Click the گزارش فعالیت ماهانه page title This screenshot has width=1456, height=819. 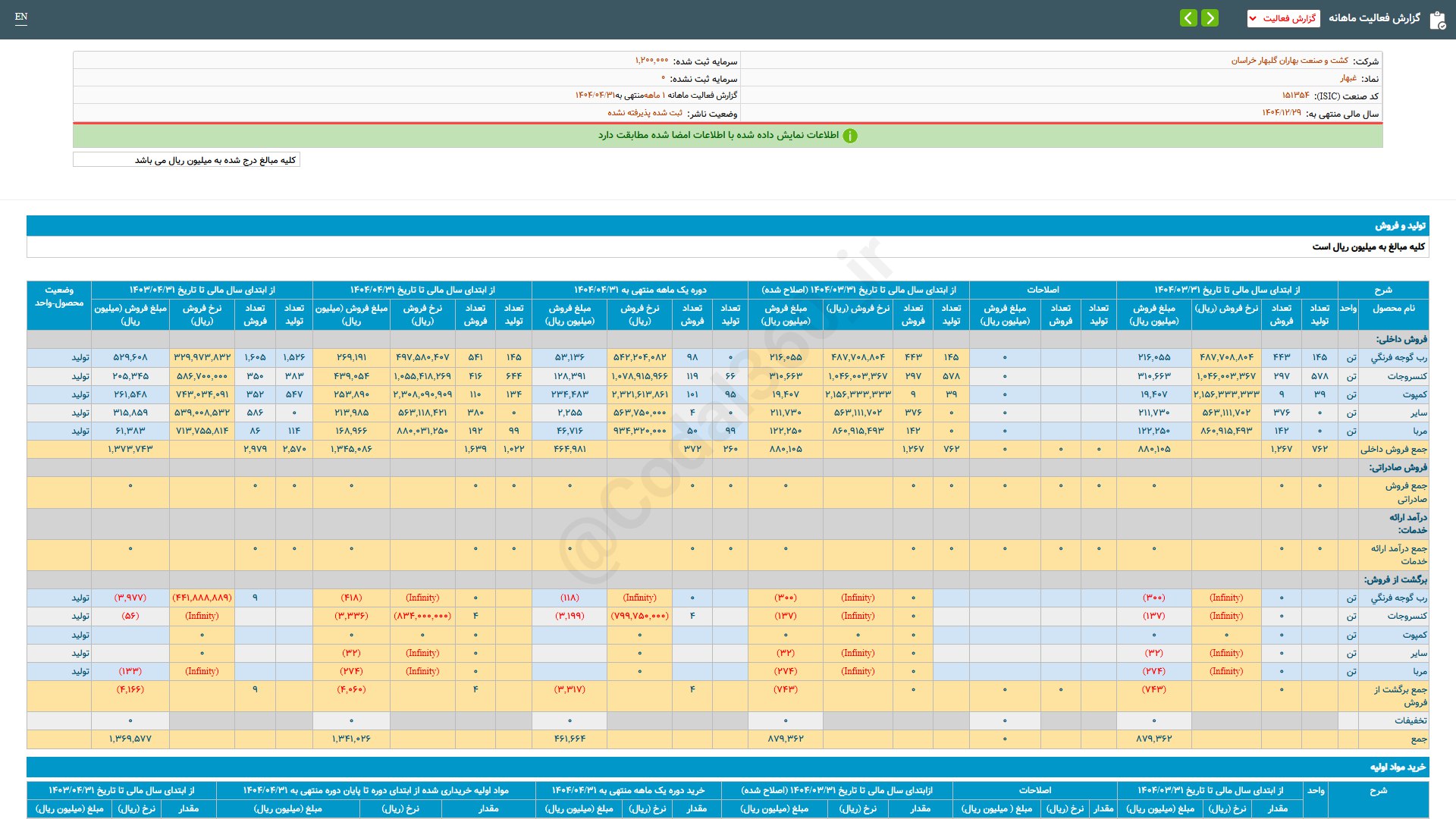click(1373, 18)
